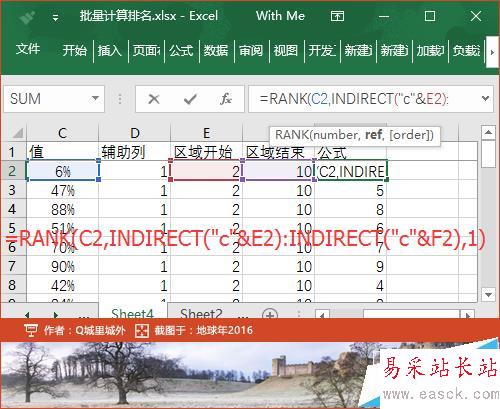Open the ribbon display options icon
500x409 pixels.
337,16
